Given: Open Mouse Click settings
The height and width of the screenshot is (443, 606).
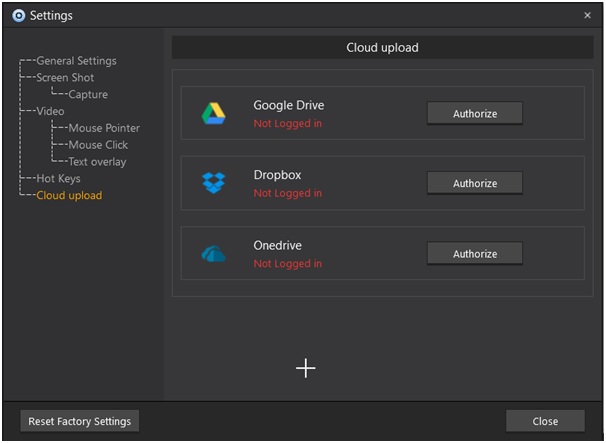Looking at the screenshot, I should (98, 145).
